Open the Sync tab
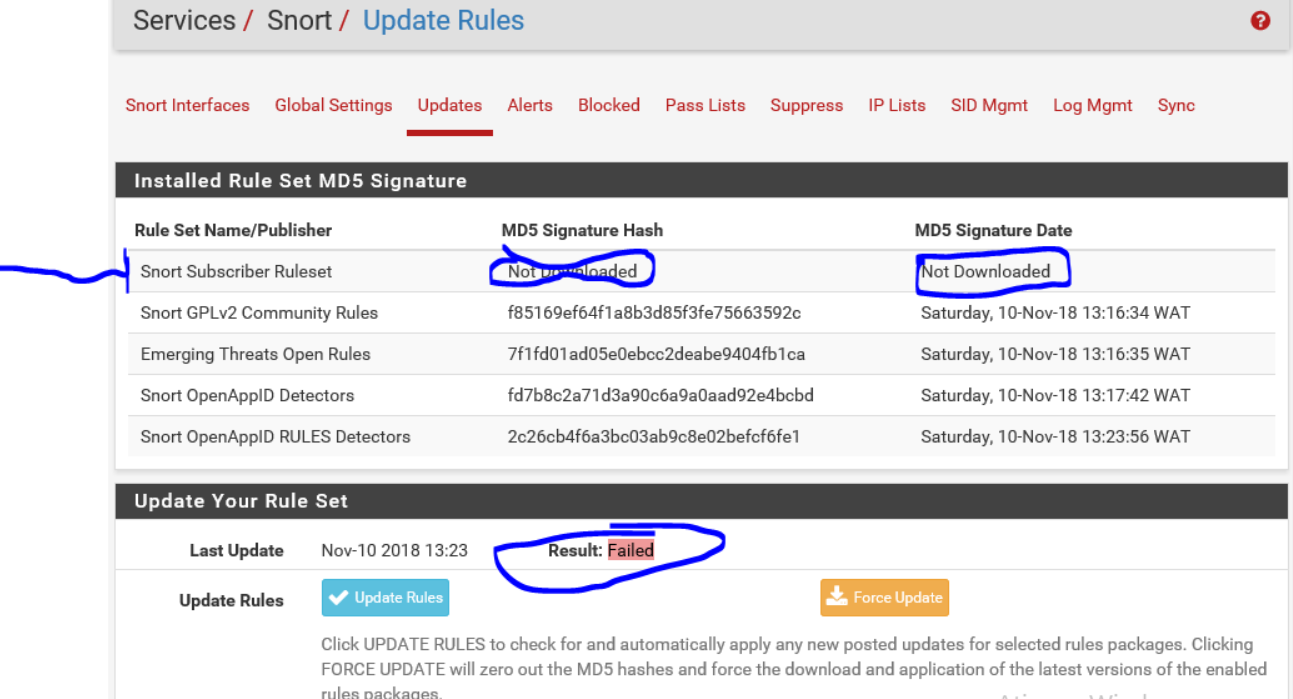The image size is (1293, 699). (1176, 105)
